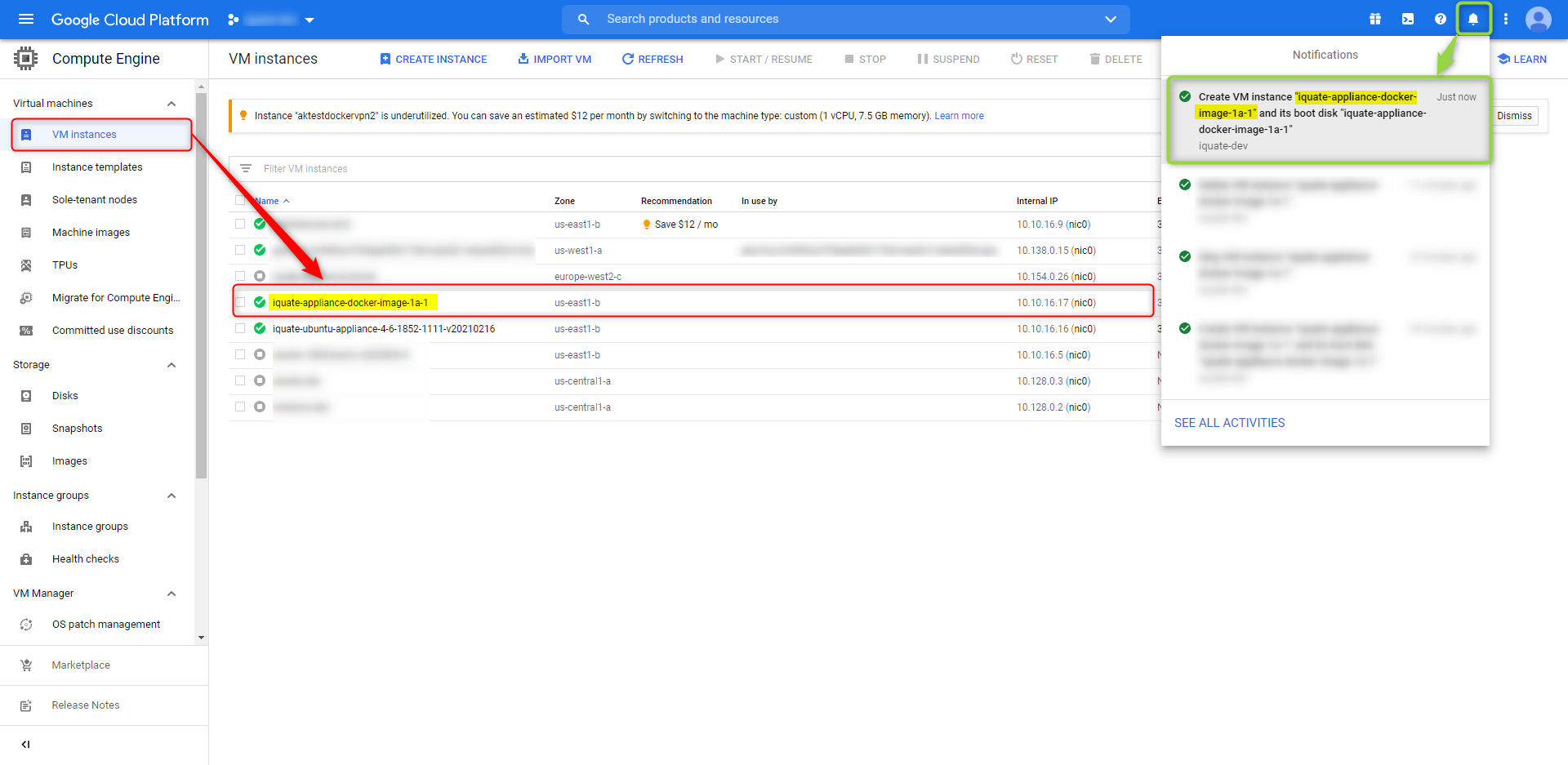Check the box for iquate-appliance-docker-image-1a-1

[240, 302]
